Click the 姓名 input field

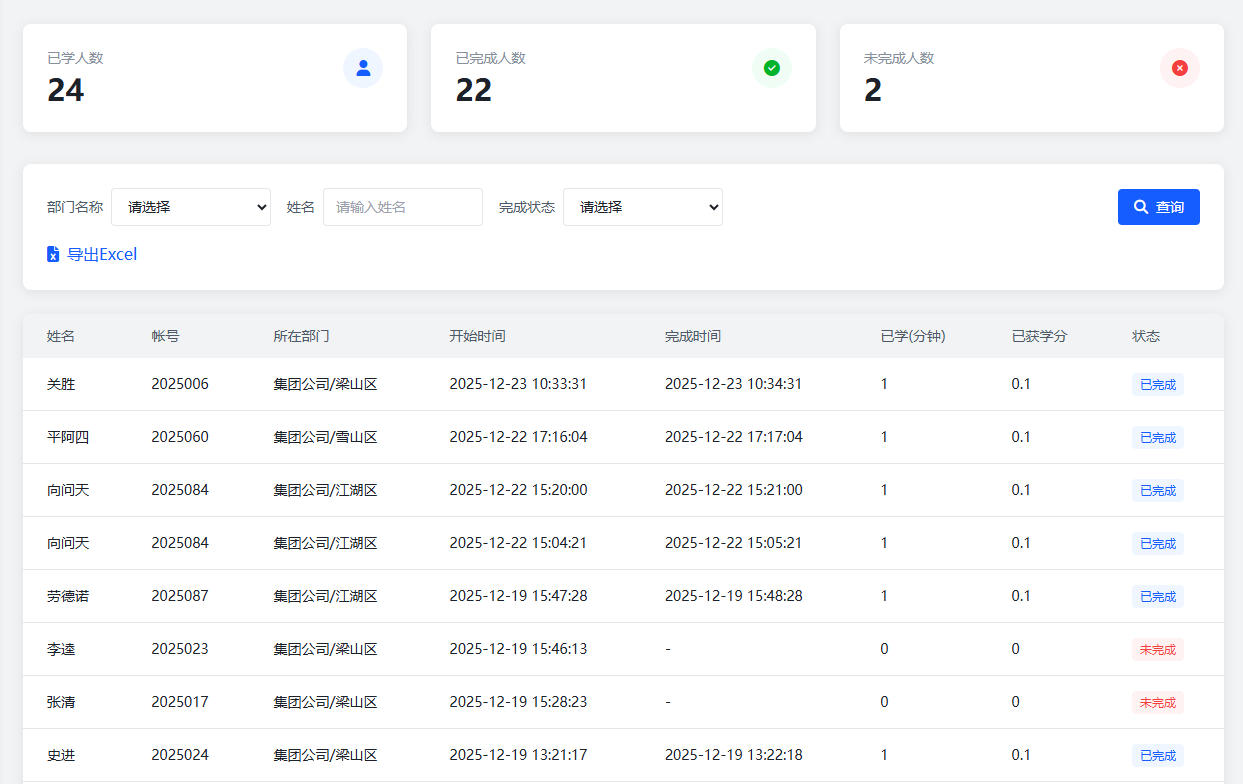pyautogui.click(x=402, y=207)
